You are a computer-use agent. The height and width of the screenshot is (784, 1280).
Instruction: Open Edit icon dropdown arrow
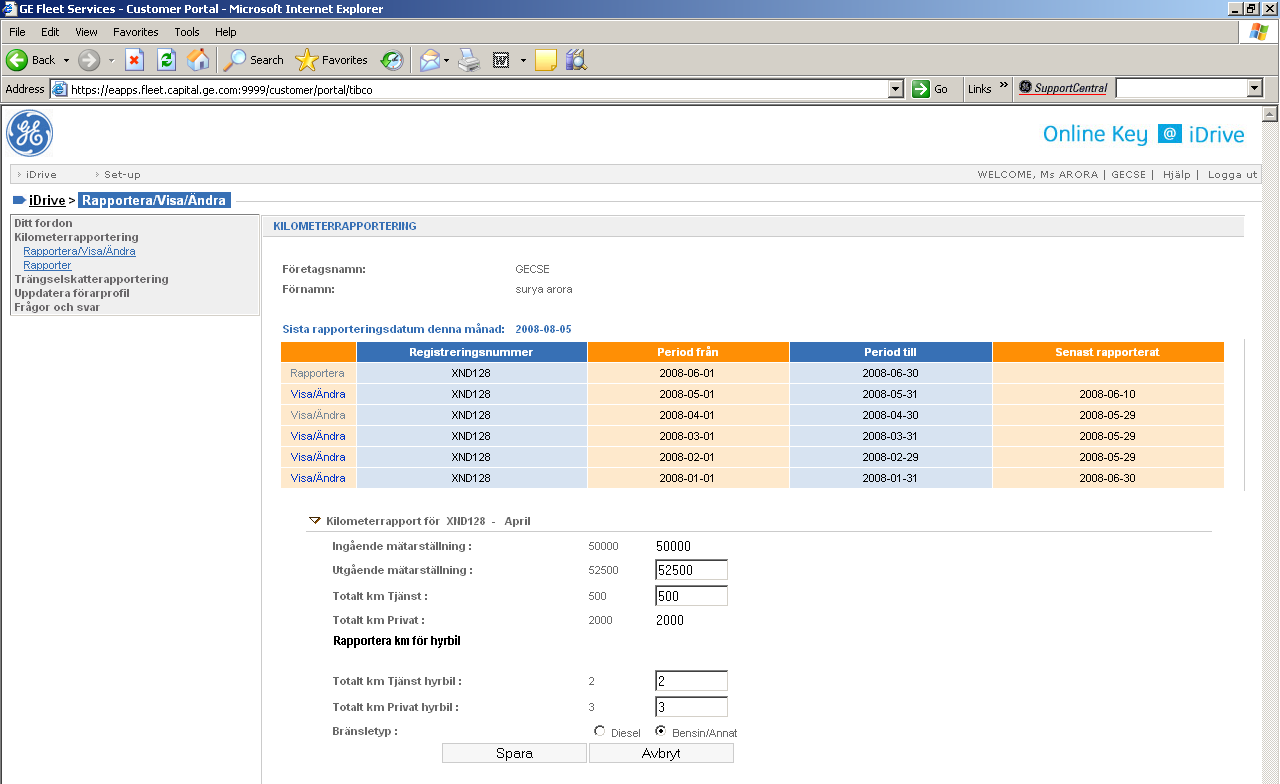(523, 60)
